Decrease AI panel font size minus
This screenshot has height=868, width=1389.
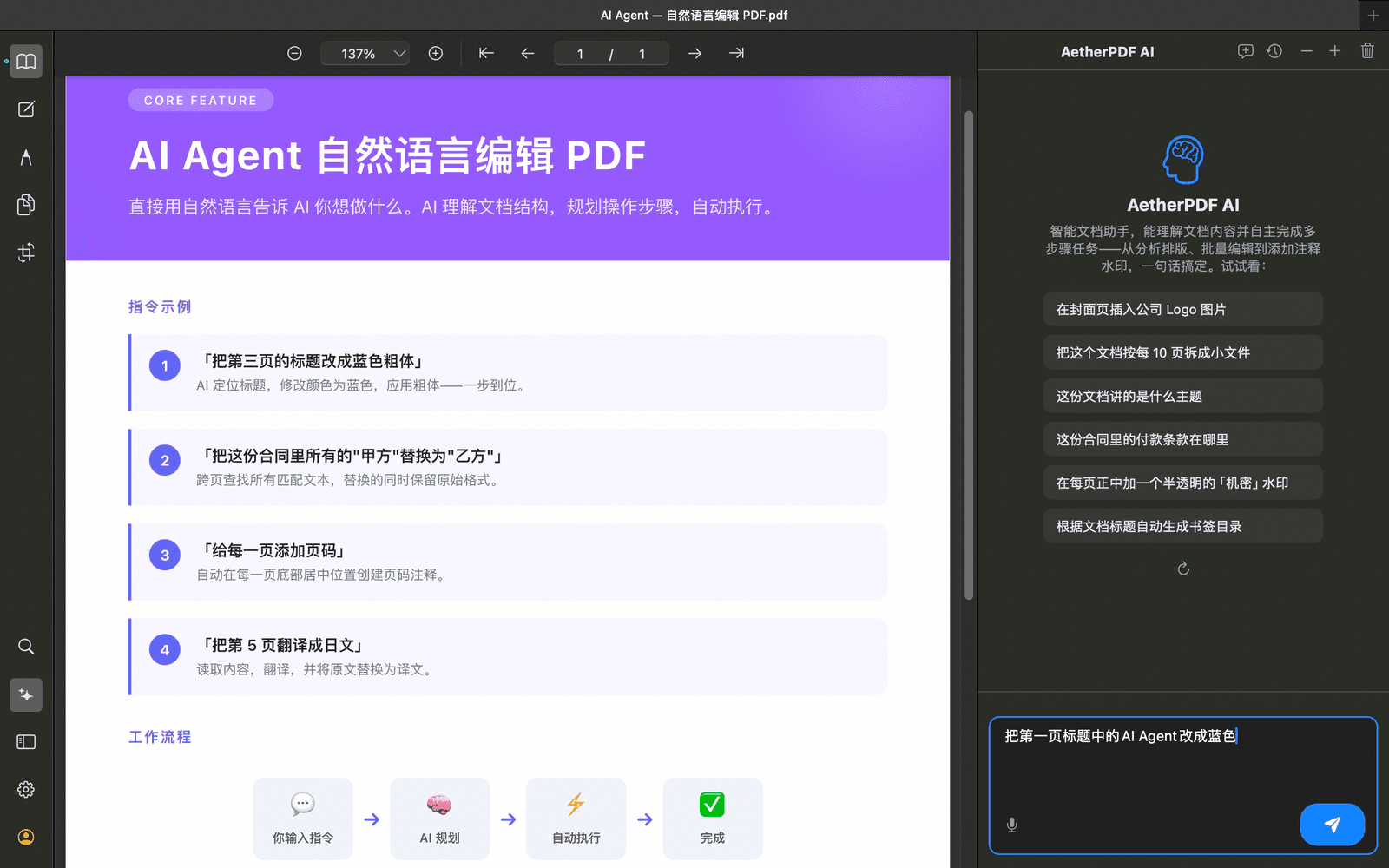point(1307,51)
